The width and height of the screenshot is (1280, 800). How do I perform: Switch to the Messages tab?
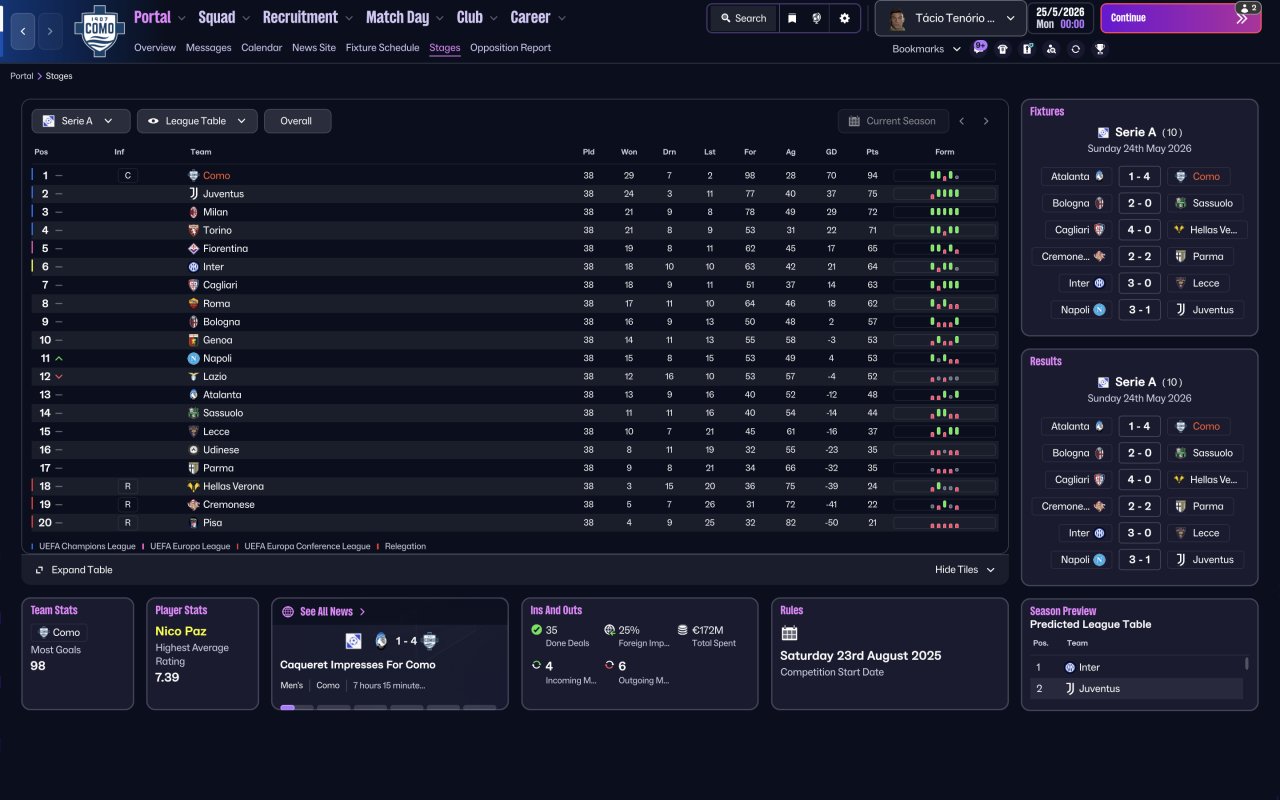[208, 48]
